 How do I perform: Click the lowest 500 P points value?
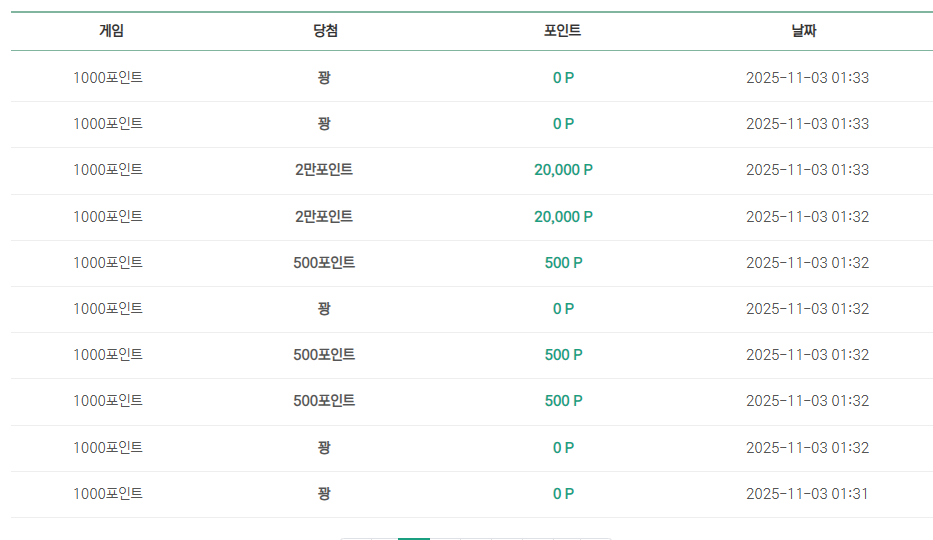[563, 401]
